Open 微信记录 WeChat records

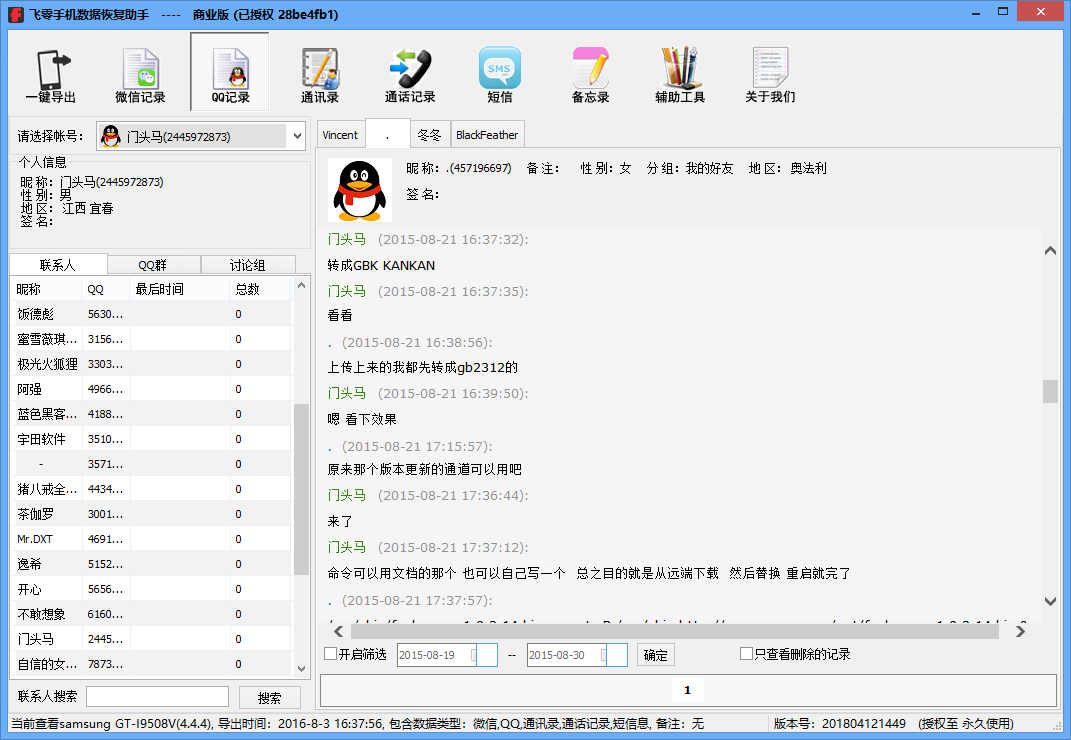pyautogui.click(x=140, y=74)
